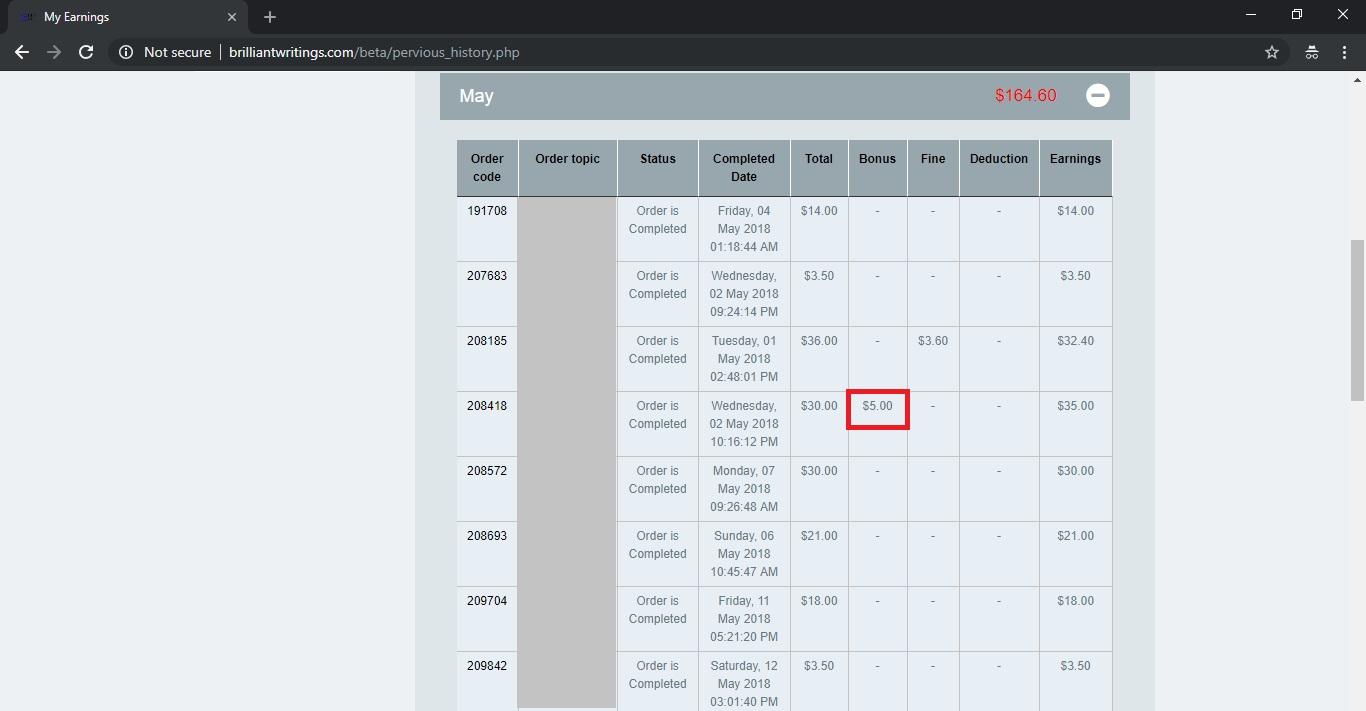Click the Status column header
Viewport: 1366px width, 711px height.
pos(658,168)
